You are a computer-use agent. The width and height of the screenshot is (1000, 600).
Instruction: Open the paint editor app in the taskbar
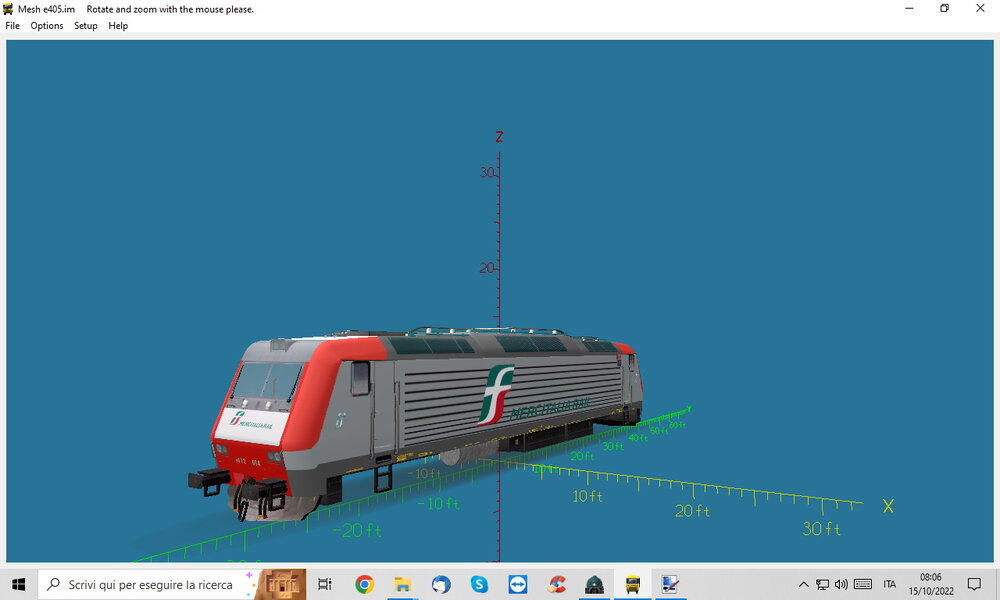(670, 584)
